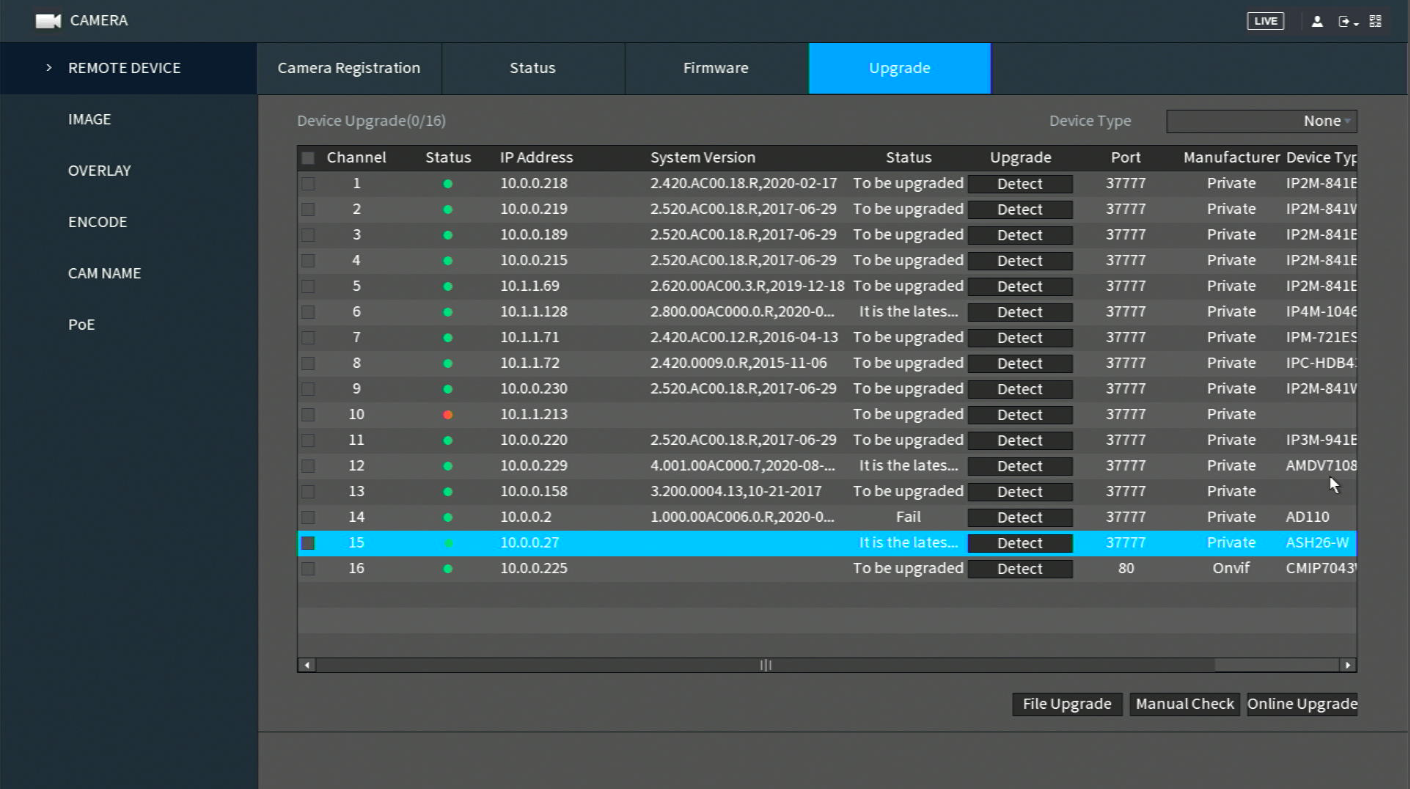This screenshot has height=789, width=1410.
Task: Click Detect for channel 2
Action: click(x=1020, y=210)
